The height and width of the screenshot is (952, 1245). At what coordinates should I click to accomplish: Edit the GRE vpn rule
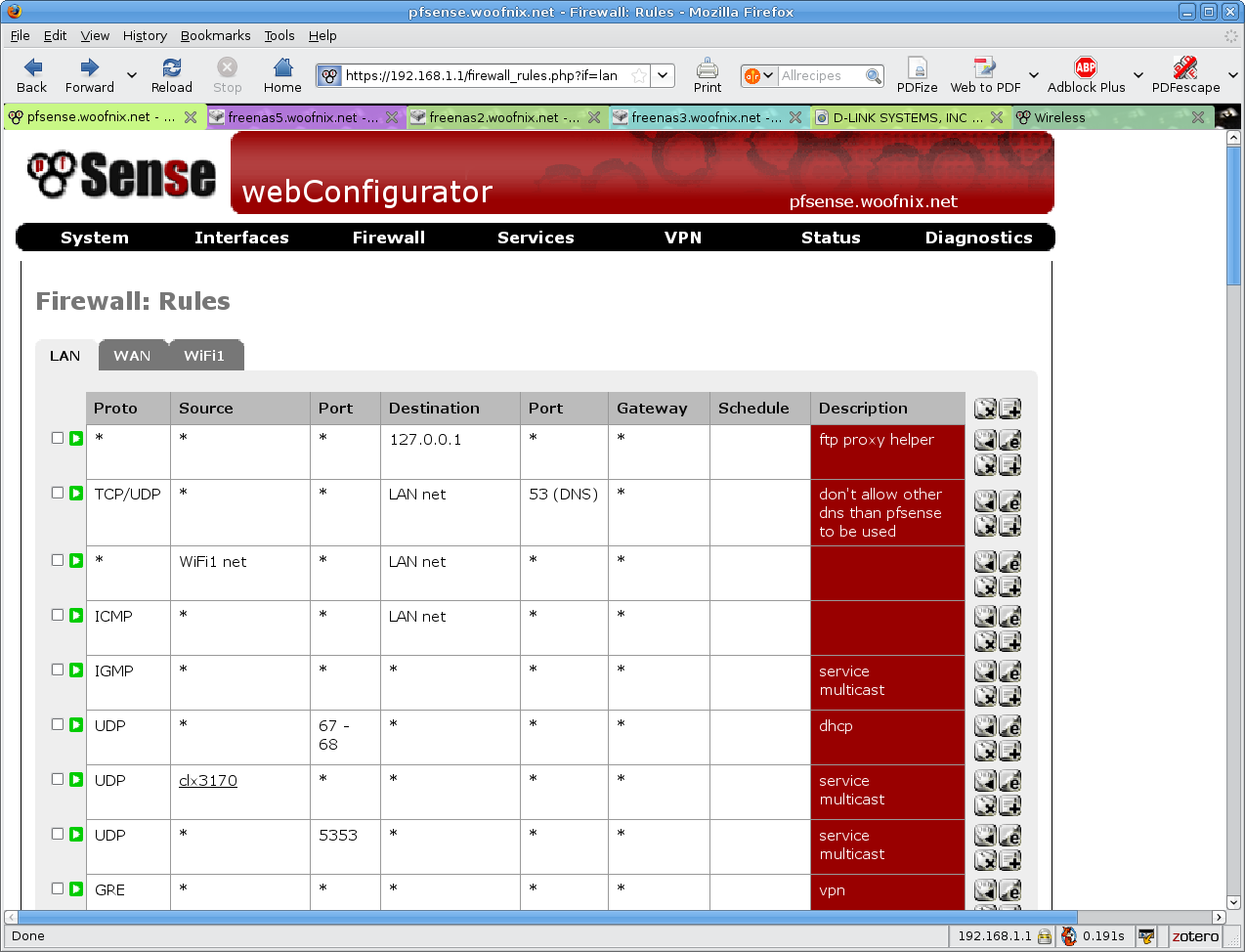click(1009, 890)
